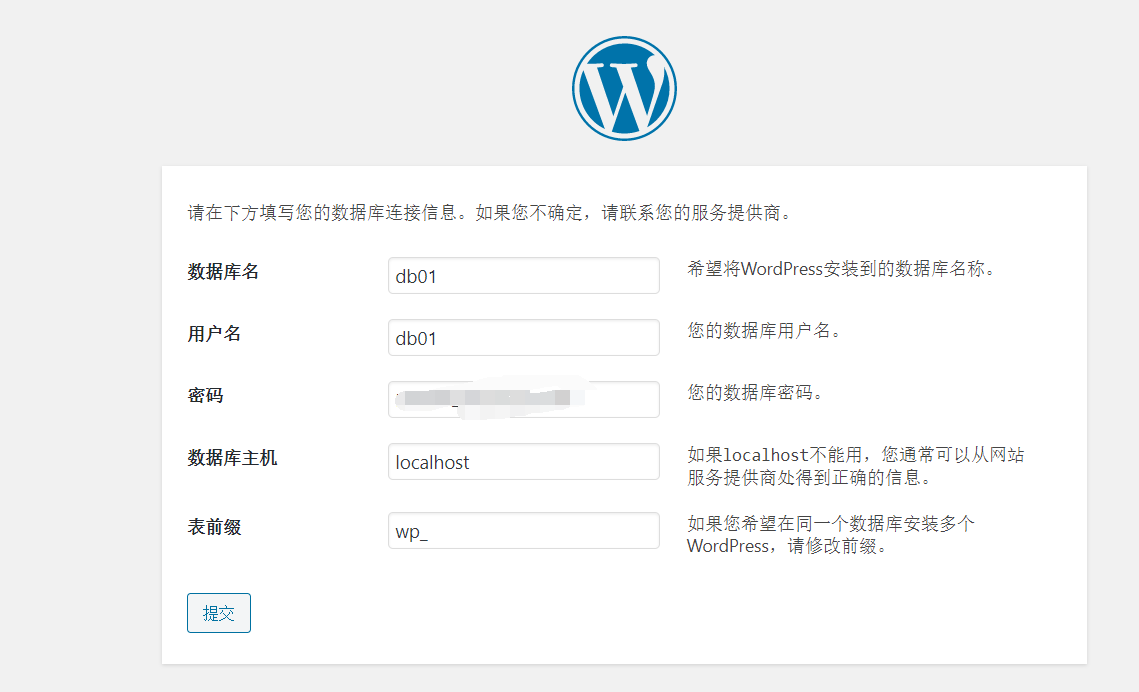Focus the 表前缀 field containing wp_
Viewport: 1139px width, 692px height.
[x=523, y=531]
